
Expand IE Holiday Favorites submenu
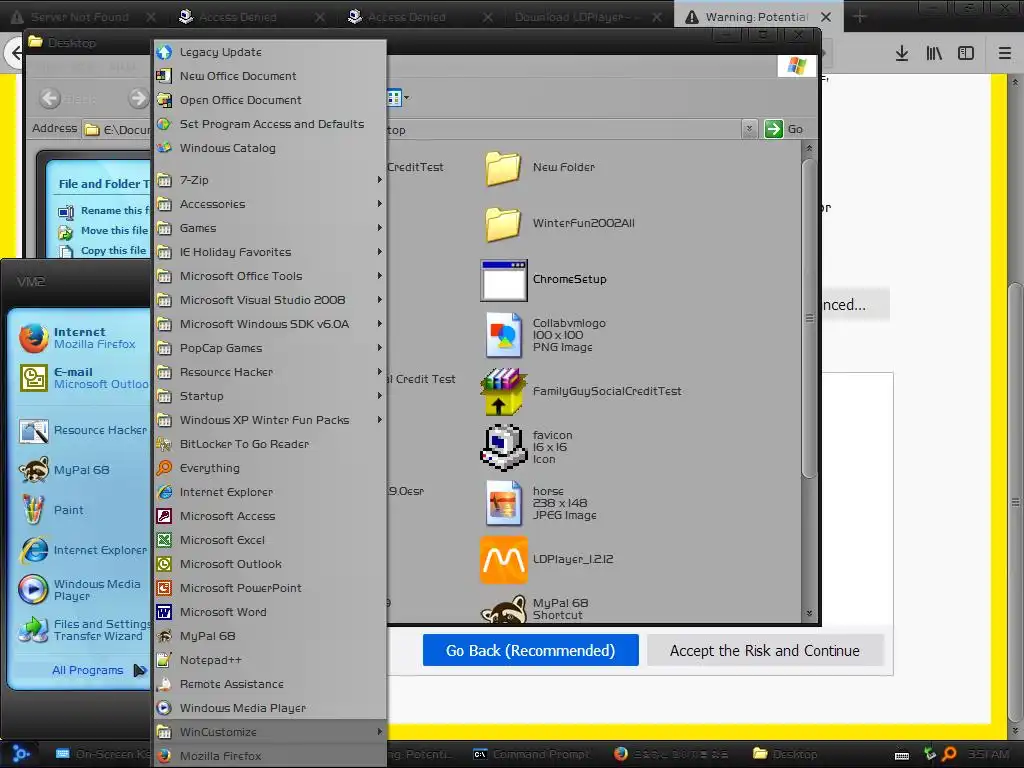pyautogui.click(x=270, y=252)
